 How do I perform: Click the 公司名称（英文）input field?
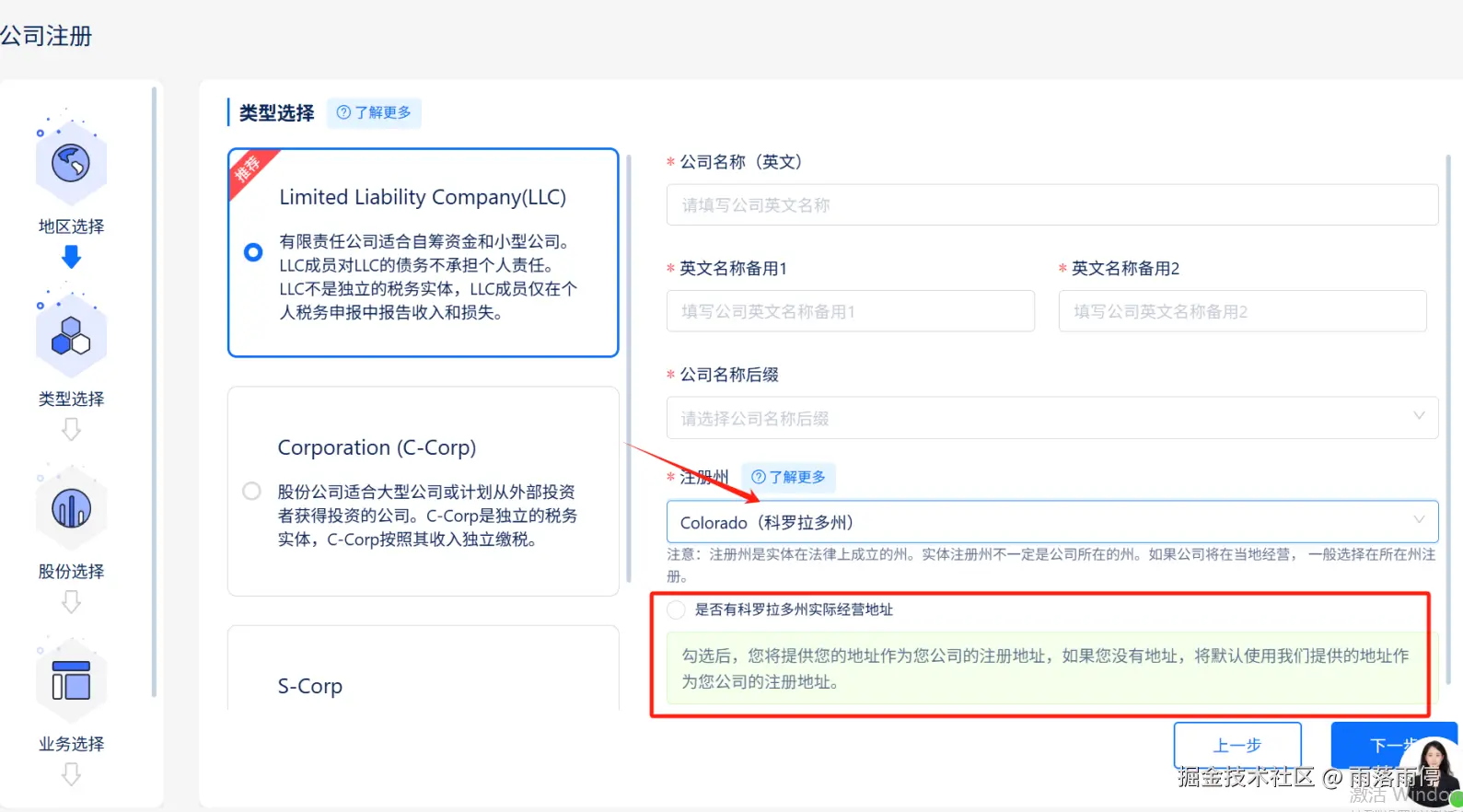(x=1051, y=204)
